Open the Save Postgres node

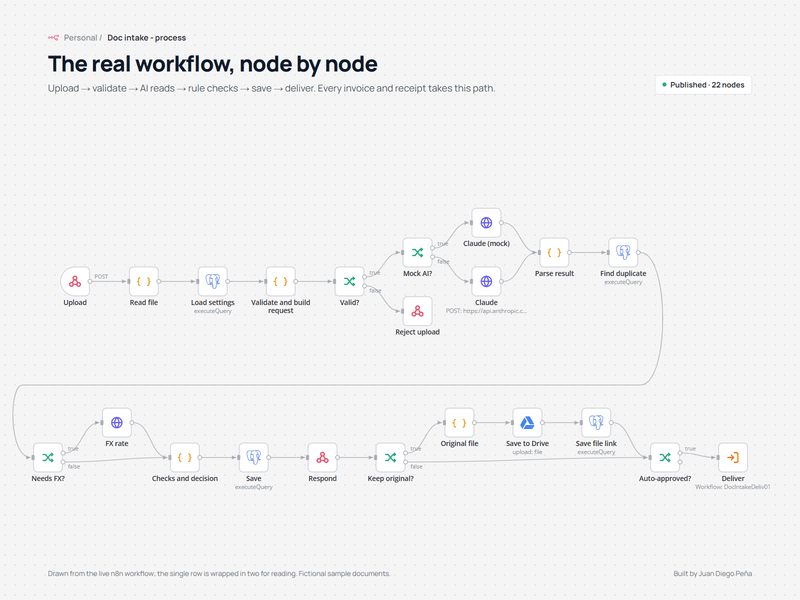coord(254,458)
